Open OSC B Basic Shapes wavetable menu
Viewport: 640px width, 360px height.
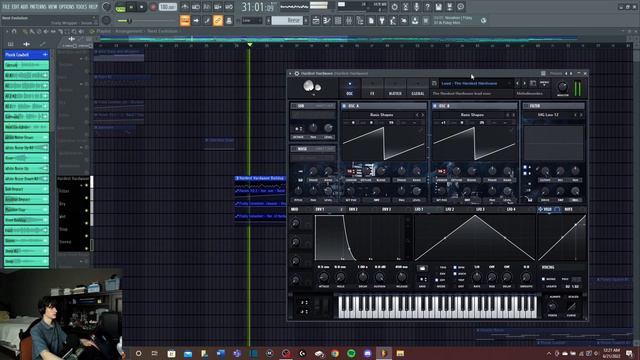click(472, 115)
